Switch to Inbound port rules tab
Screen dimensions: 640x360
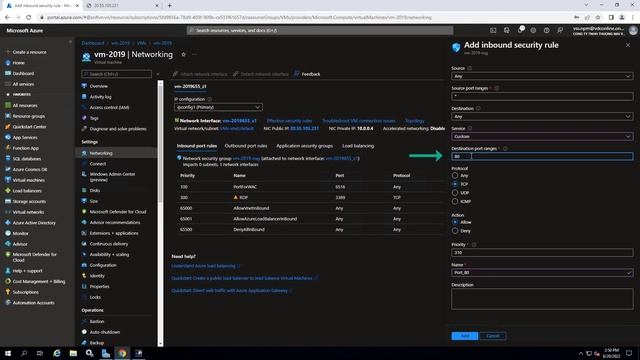click(x=197, y=146)
